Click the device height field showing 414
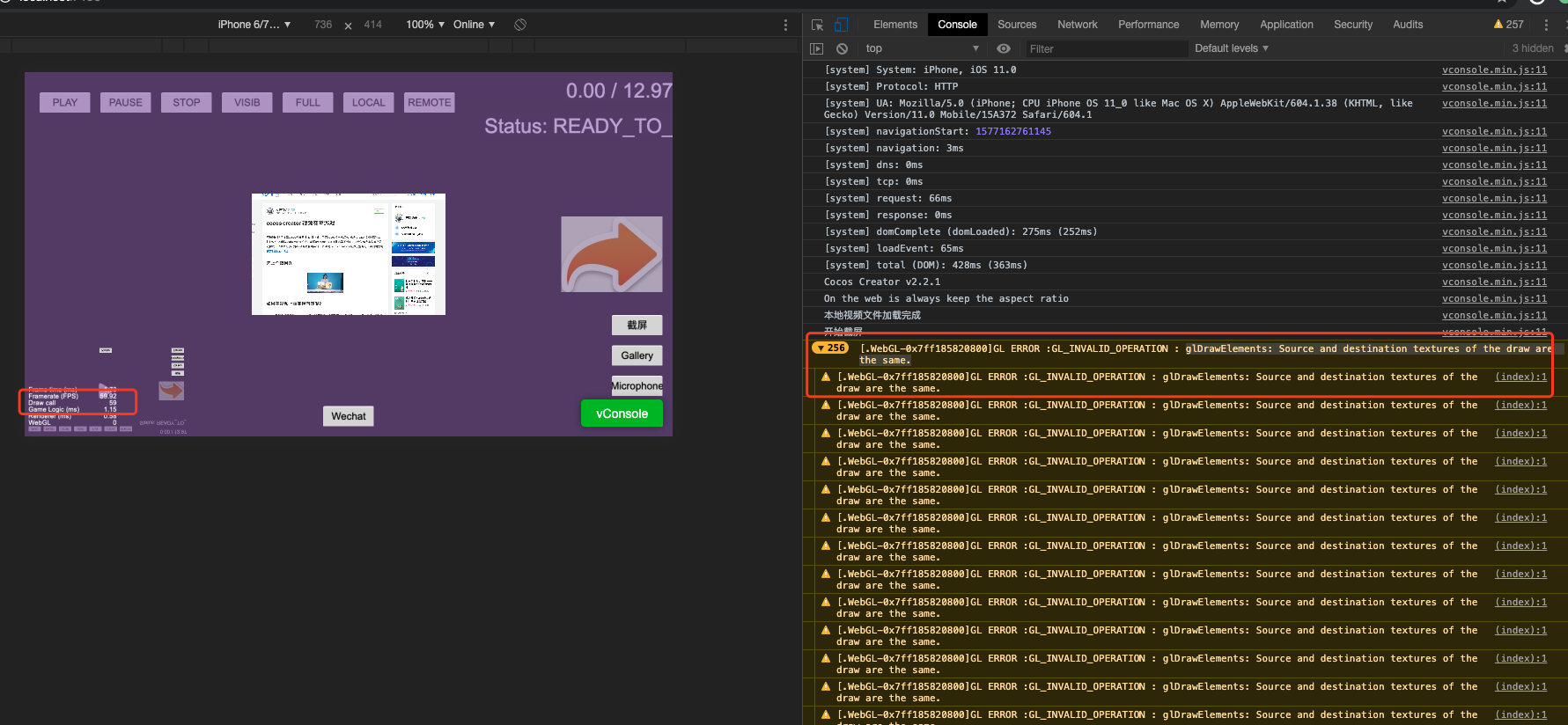 [x=373, y=25]
